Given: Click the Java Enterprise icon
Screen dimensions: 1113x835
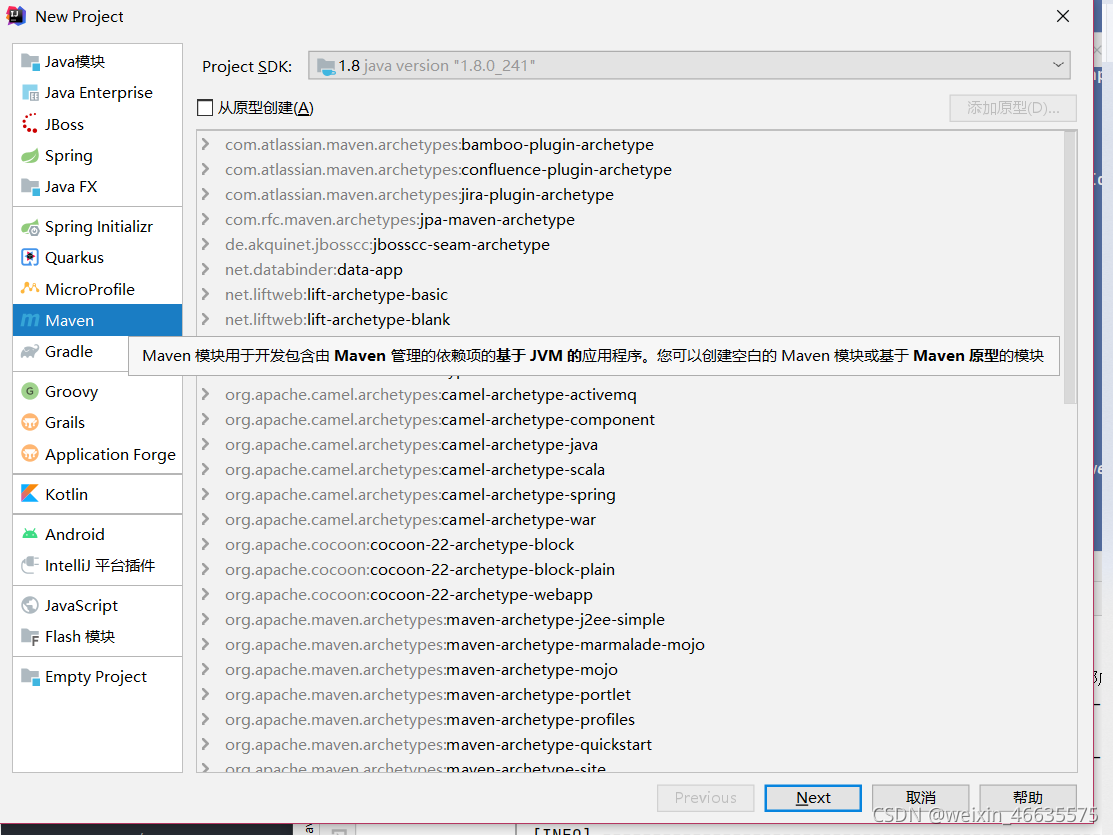Looking at the screenshot, I should pos(30,93).
